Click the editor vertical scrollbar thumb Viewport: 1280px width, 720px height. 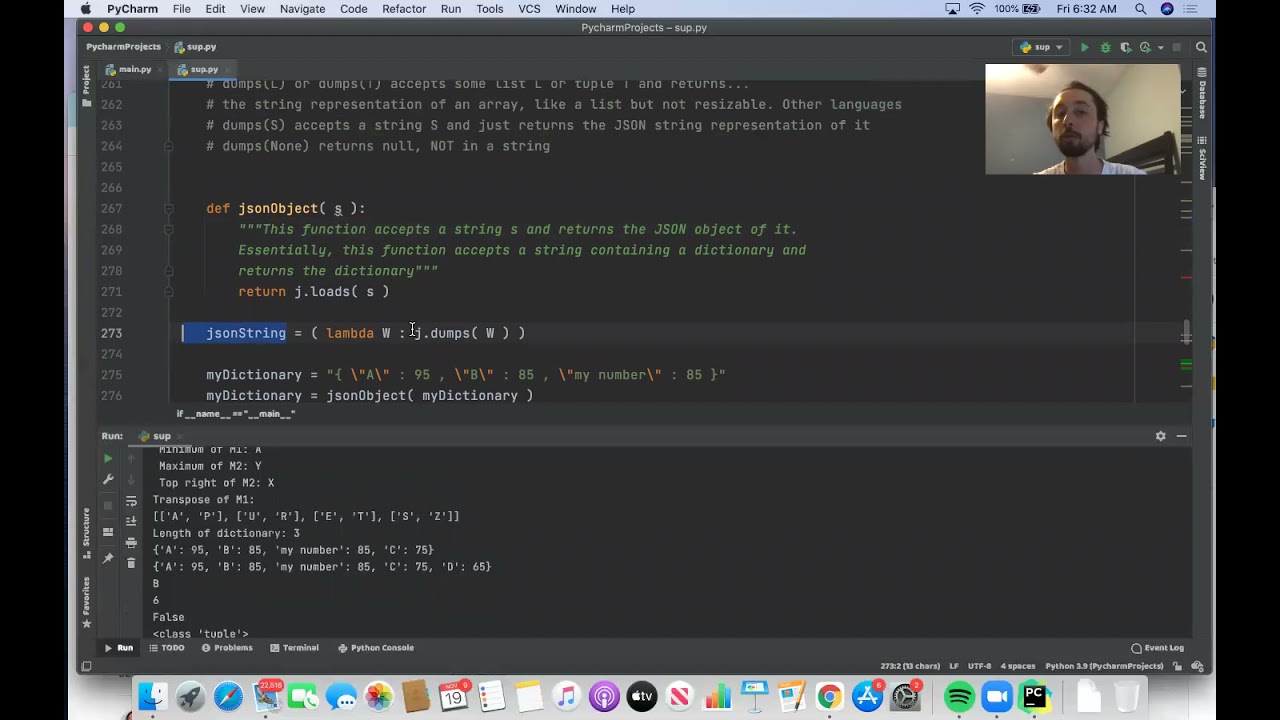click(x=1186, y=331)
